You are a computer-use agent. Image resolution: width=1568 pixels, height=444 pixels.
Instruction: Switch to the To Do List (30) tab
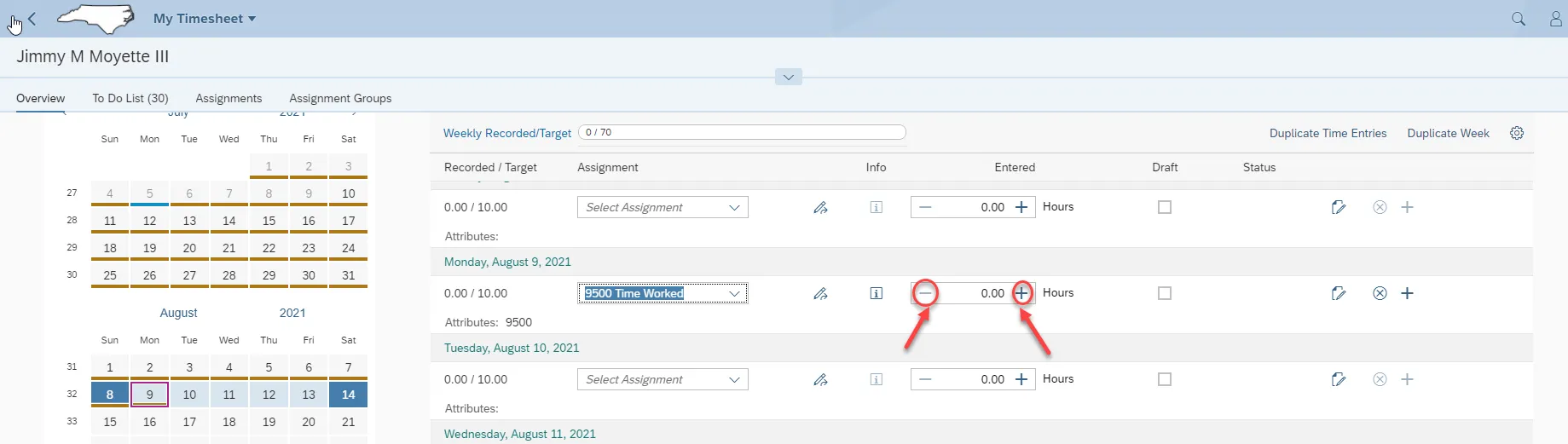130,98
